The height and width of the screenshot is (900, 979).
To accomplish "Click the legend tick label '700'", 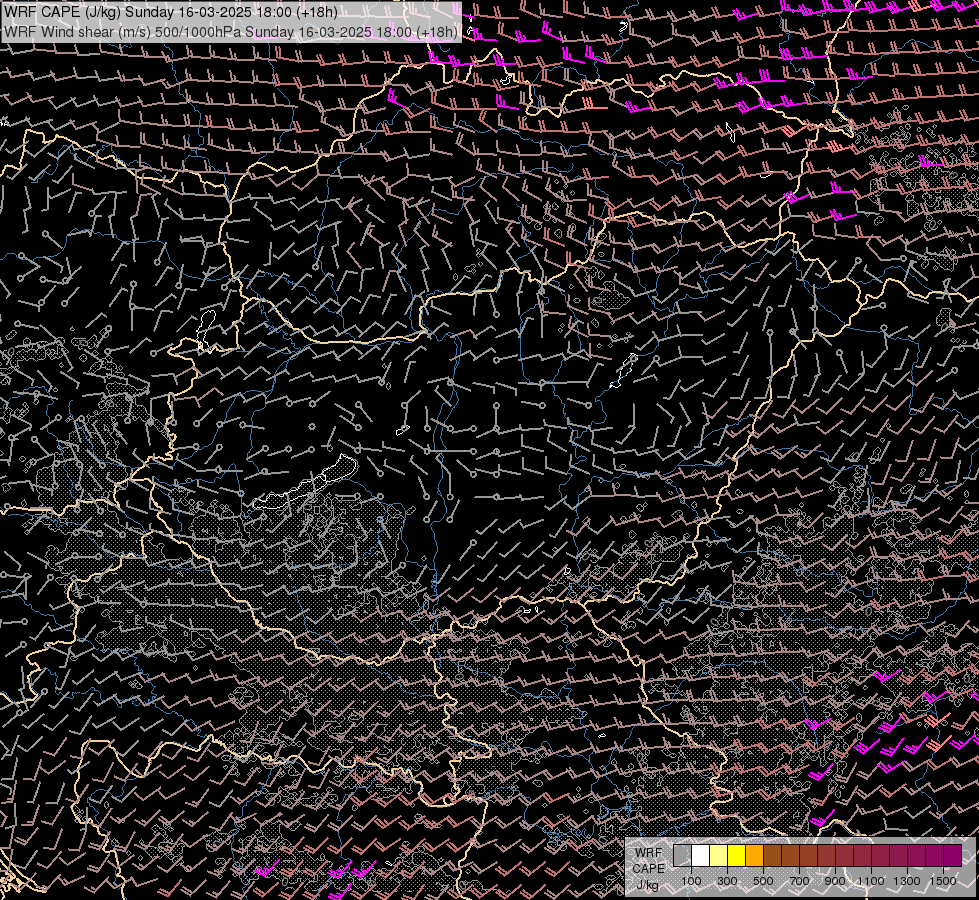I will pyautogui.click(x=799, y=881).
